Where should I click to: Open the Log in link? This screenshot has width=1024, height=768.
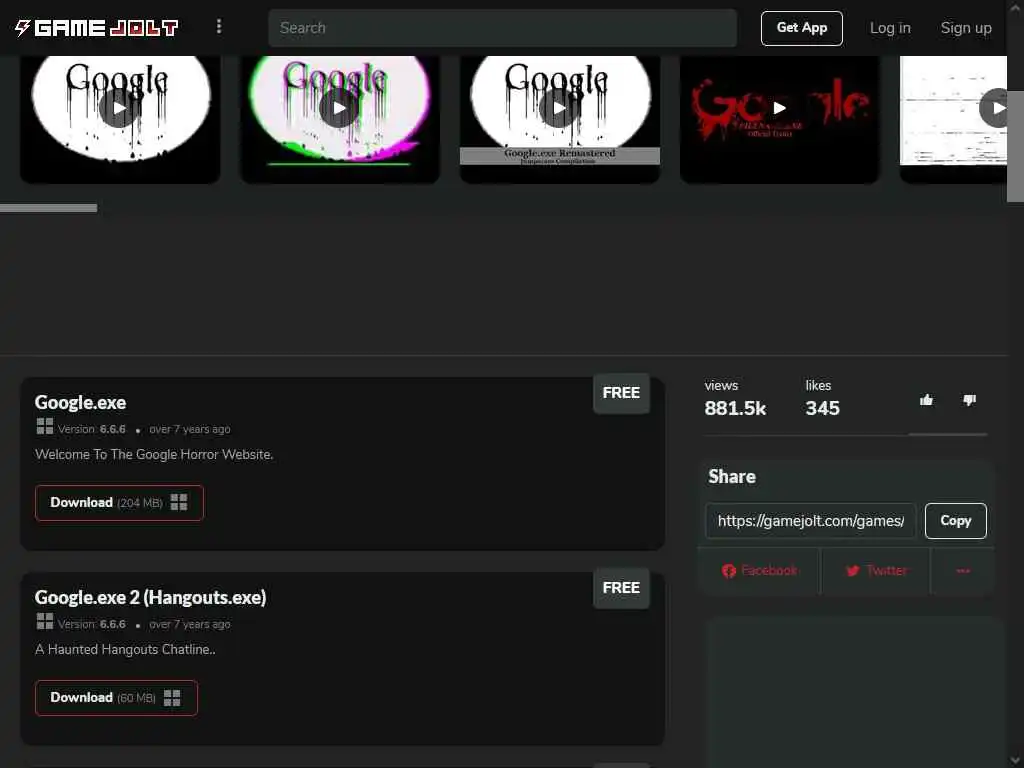tap(890, 28)
